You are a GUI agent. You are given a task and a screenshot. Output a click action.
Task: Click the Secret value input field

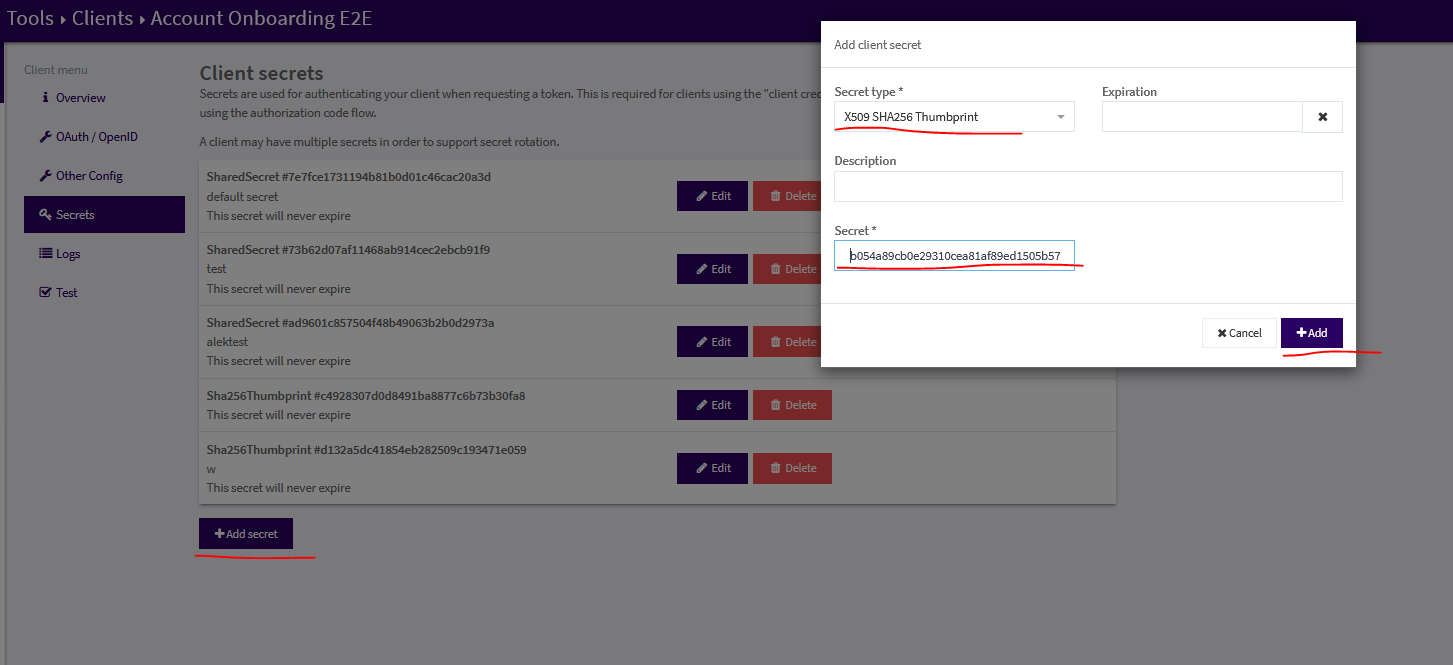(954, 256)
